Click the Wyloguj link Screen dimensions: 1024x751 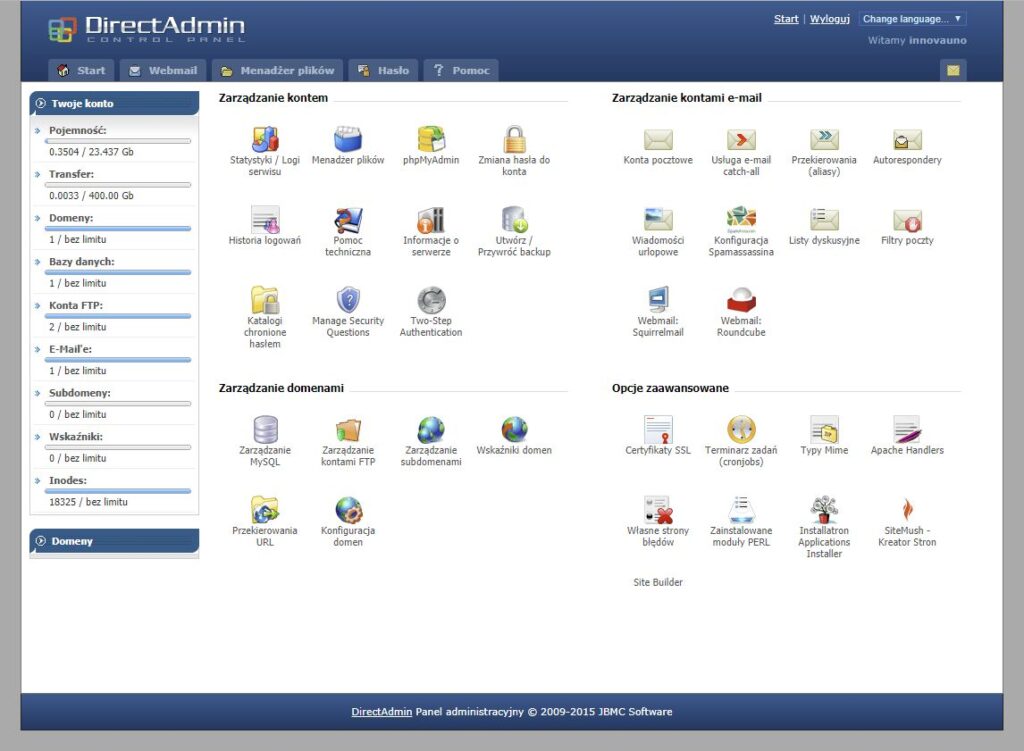pos(829,19)
